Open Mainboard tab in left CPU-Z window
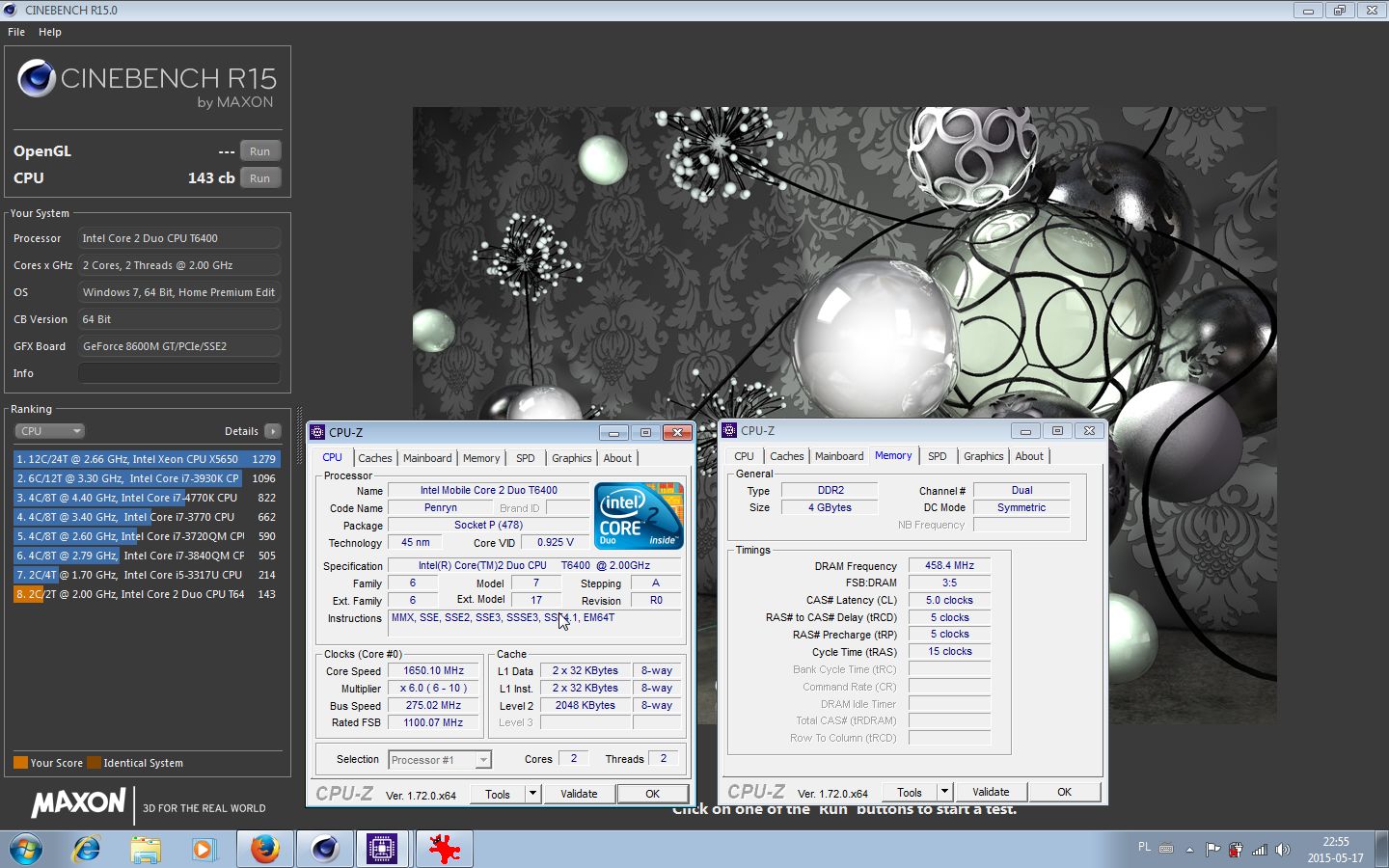 pos(427,458)
